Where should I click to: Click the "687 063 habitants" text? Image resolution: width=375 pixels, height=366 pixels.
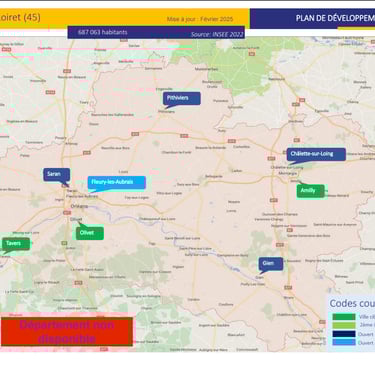click(x=103, y=32)
